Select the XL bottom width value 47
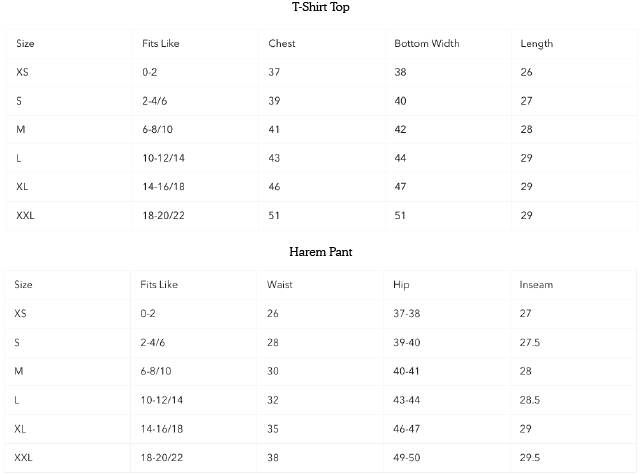This screenshot has height=475, width=642. point(400,187)
